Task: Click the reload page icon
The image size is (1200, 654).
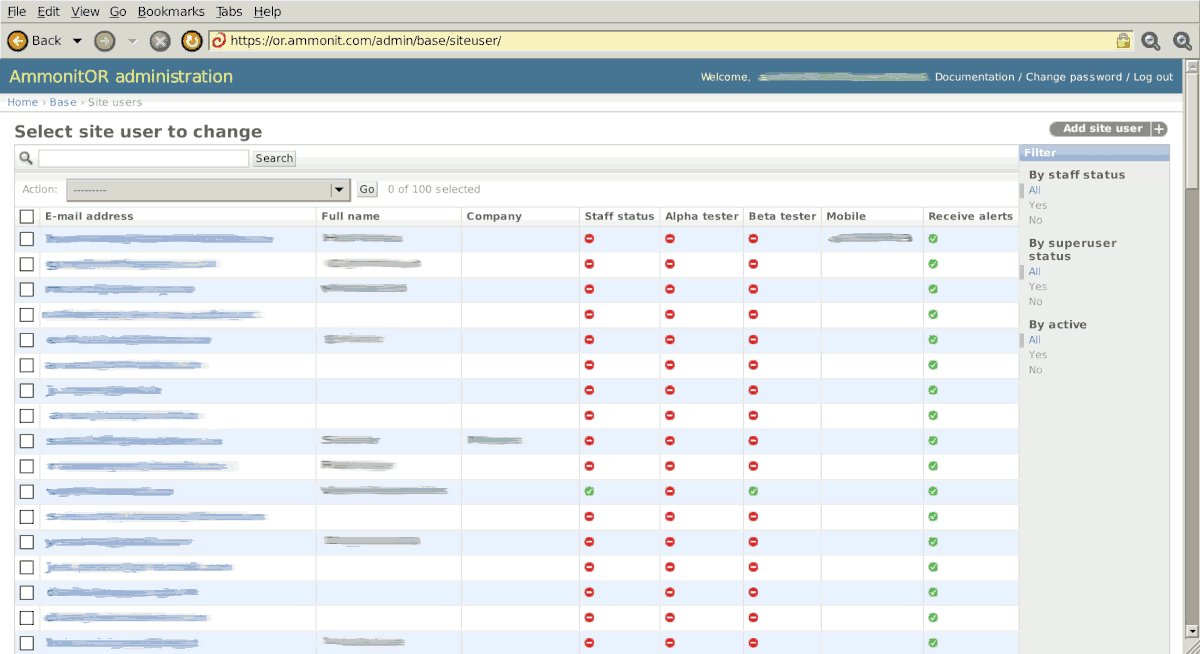Action: coord(190,41)
